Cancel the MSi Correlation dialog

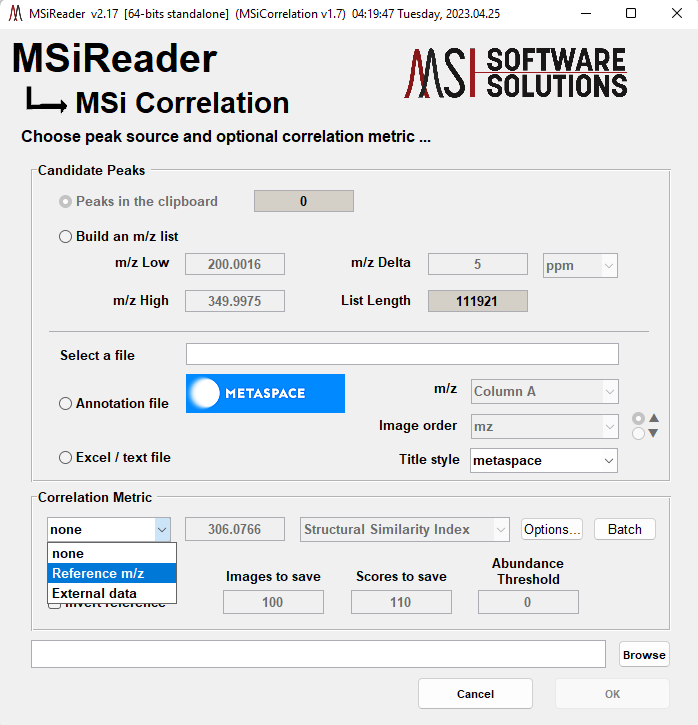[475, 694]
